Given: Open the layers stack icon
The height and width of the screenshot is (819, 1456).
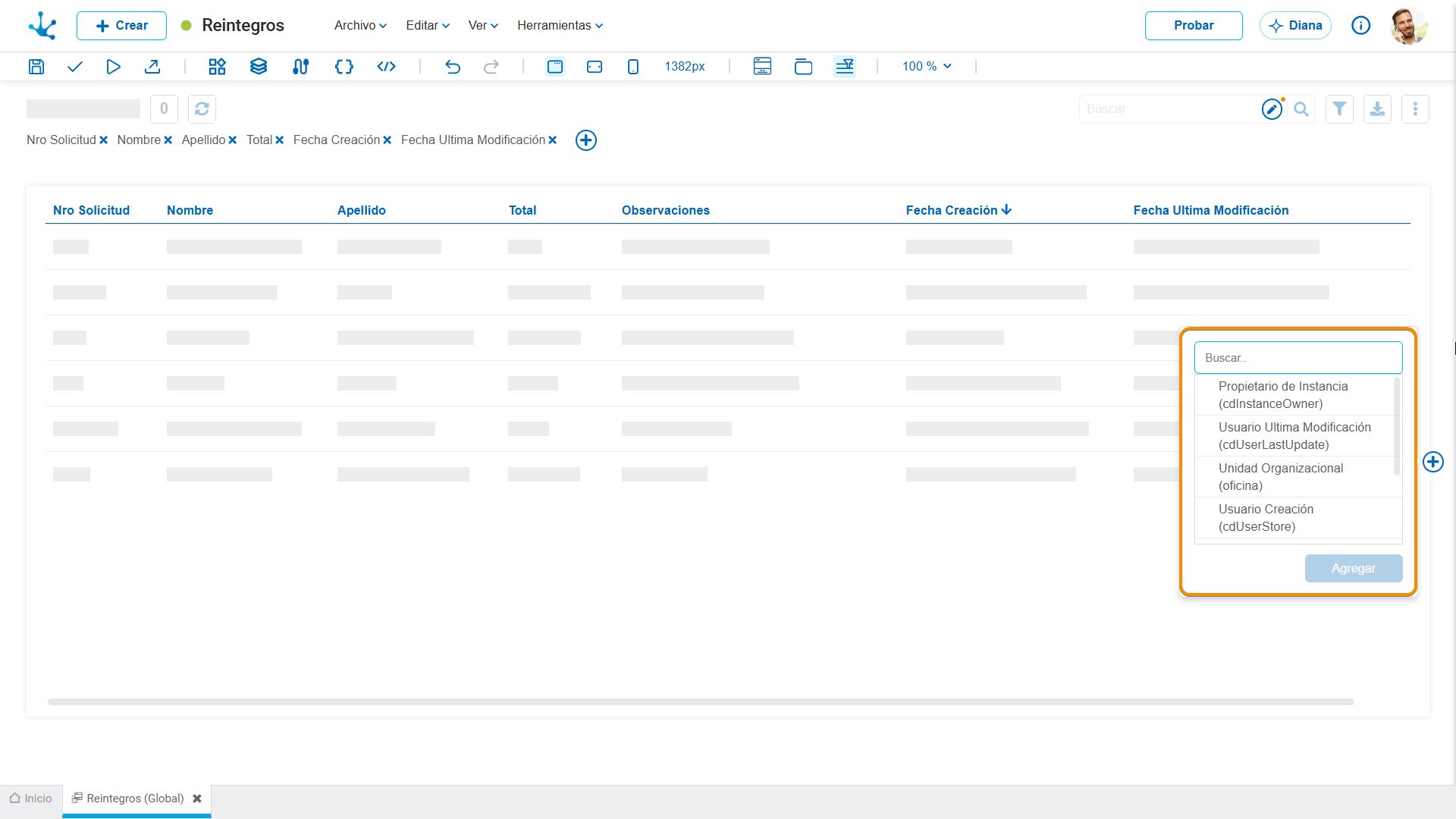Looking at the screenshot, I should (x=259, y=67).
